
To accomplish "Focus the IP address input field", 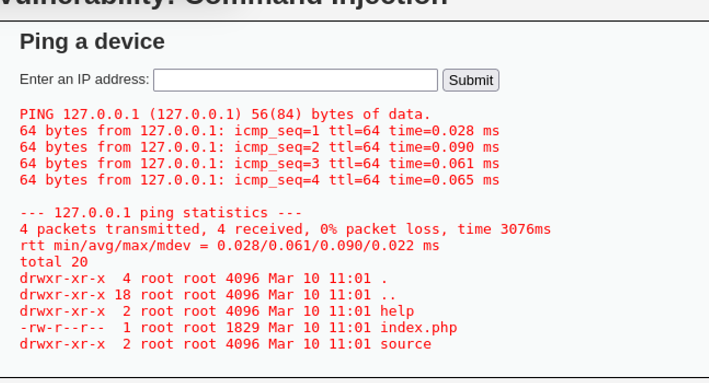I will (x=295, y=80).
